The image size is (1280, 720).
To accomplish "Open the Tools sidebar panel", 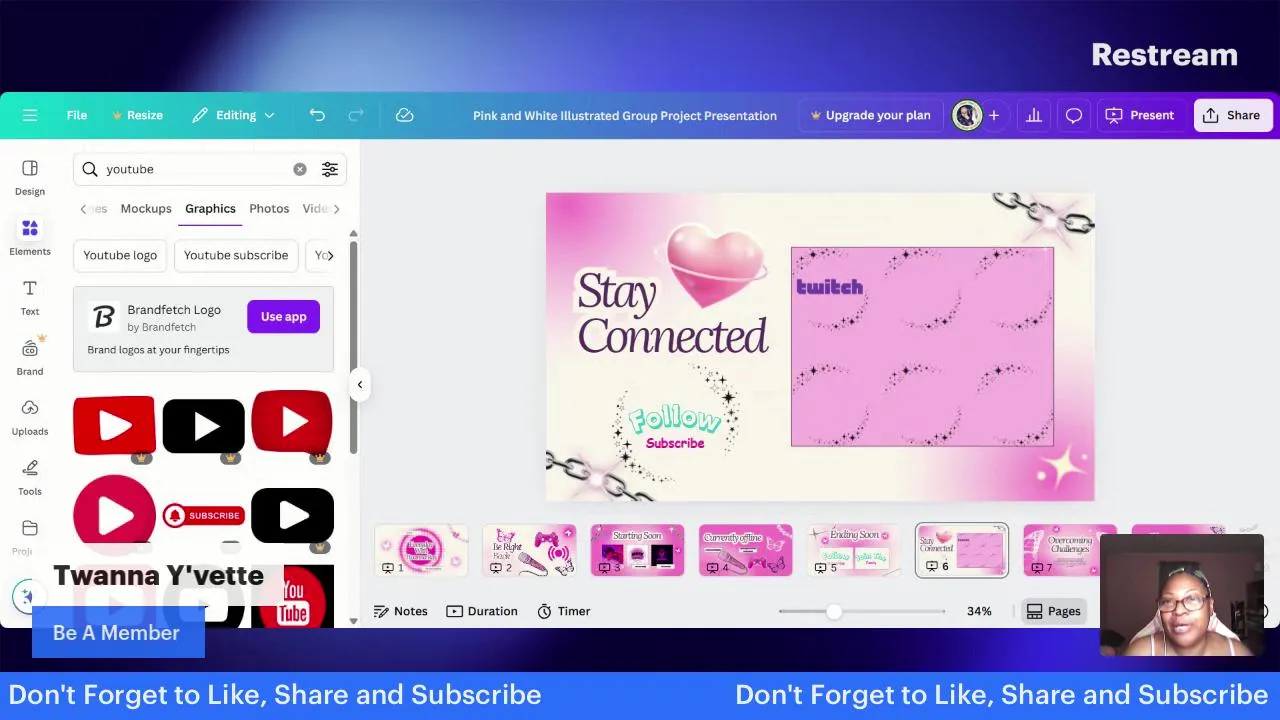I will click(x=30, y=477).
